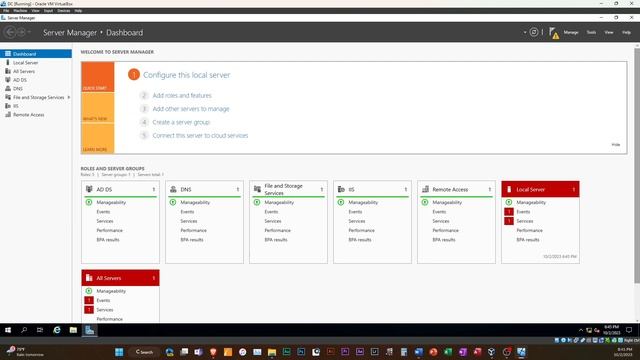Open the IIS sidebar icon
The image size is (640, 360).
pyautogui.click(x=7, y=106)
